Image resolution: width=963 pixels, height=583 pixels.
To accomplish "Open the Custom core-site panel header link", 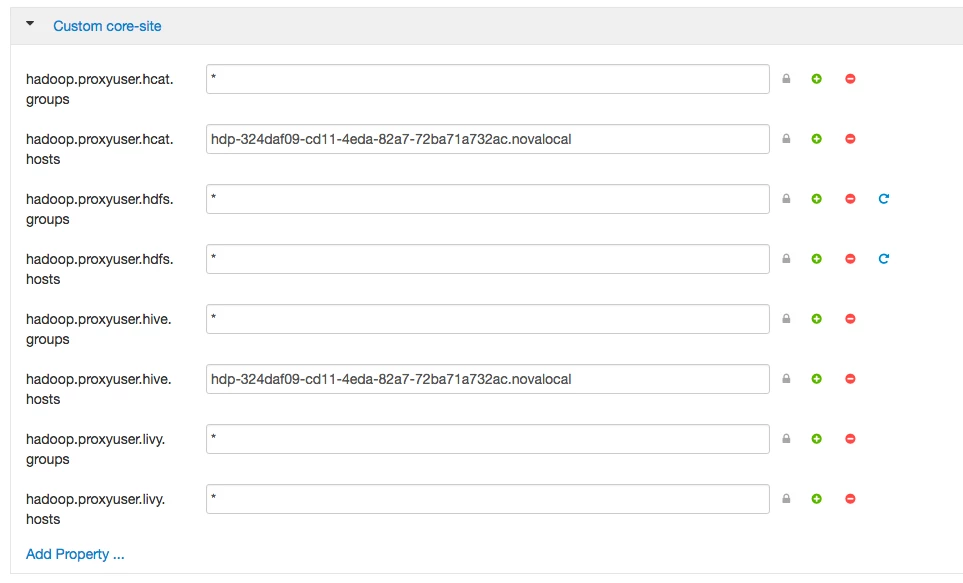I will [107, 26].
